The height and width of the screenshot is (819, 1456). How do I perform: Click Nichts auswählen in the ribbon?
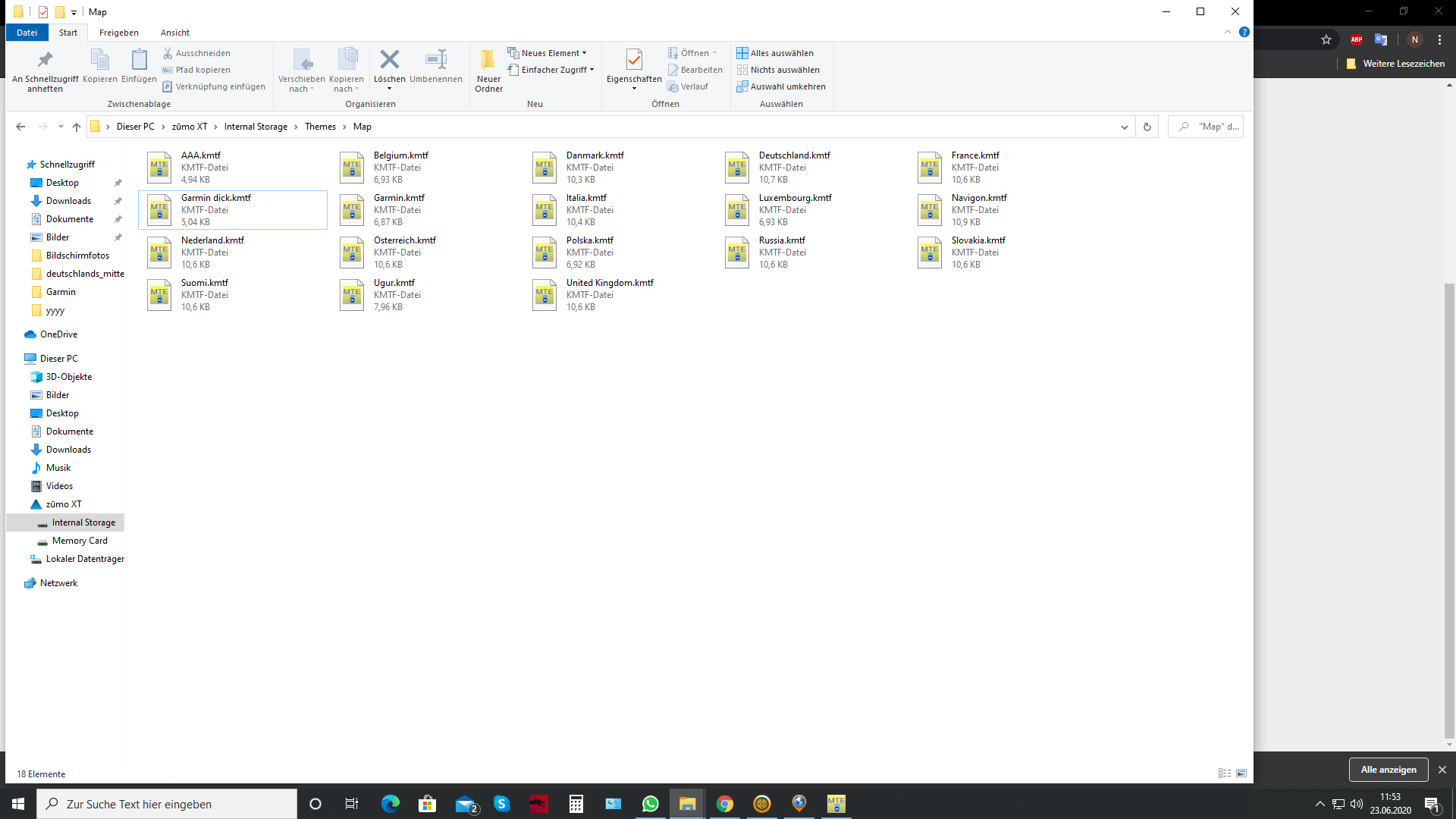[x=778, y=70]
